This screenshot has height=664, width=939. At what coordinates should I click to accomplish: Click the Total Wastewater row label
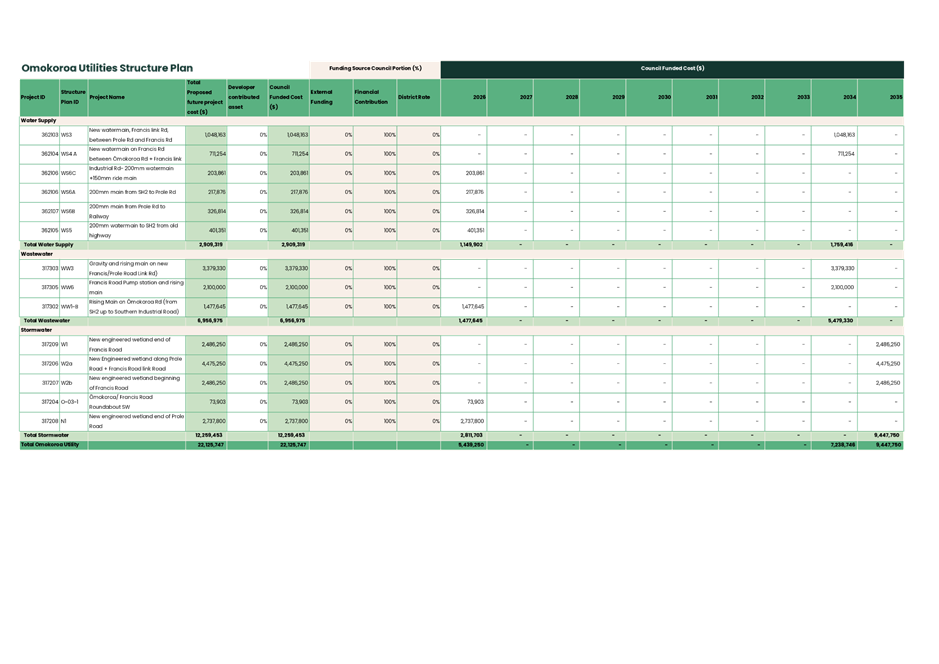point(48,320)
